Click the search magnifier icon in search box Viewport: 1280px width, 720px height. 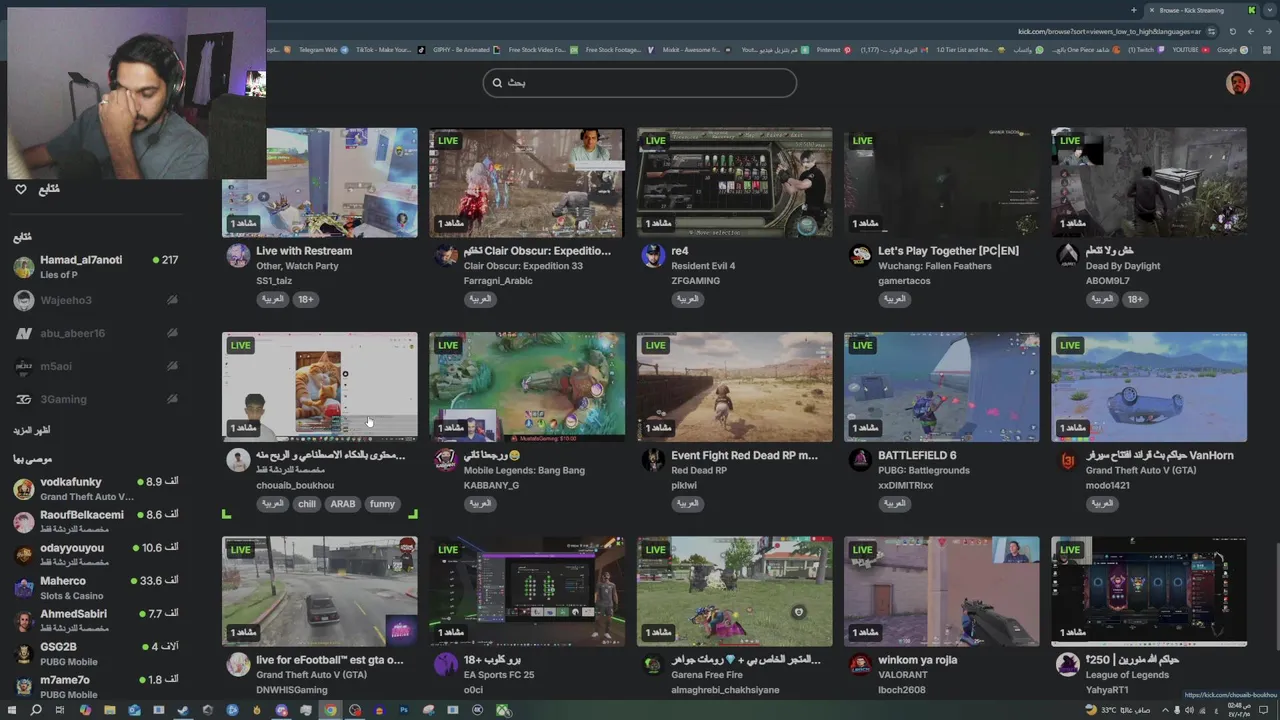tap(496, 83)
